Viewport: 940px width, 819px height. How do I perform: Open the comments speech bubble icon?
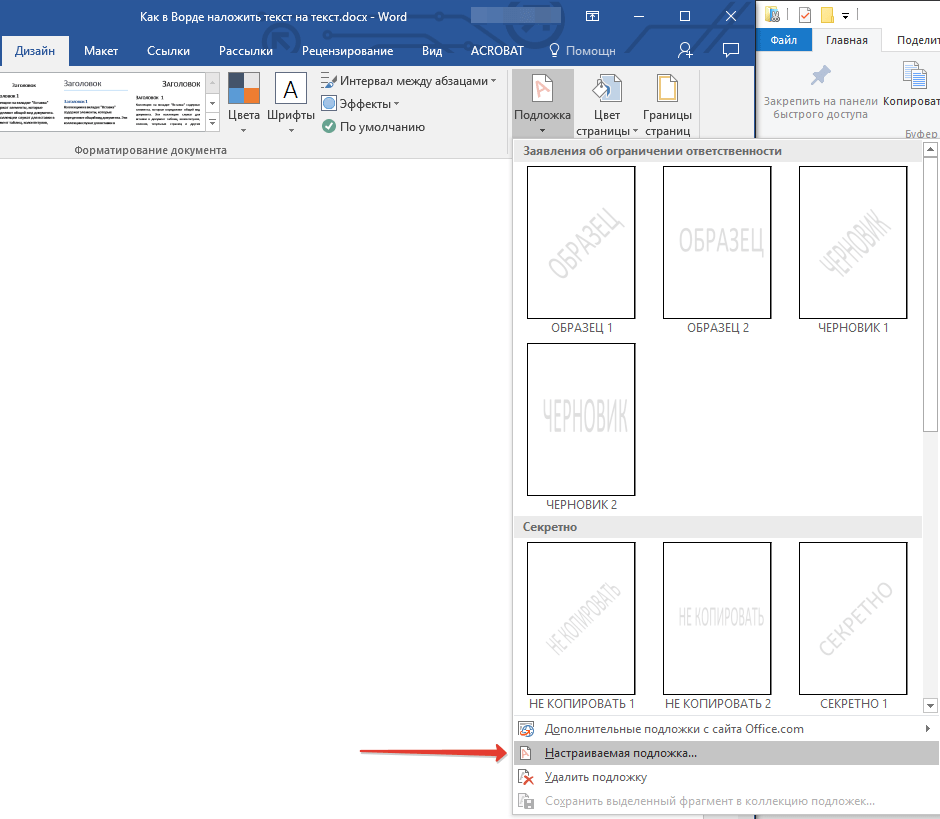click(731, 50)
